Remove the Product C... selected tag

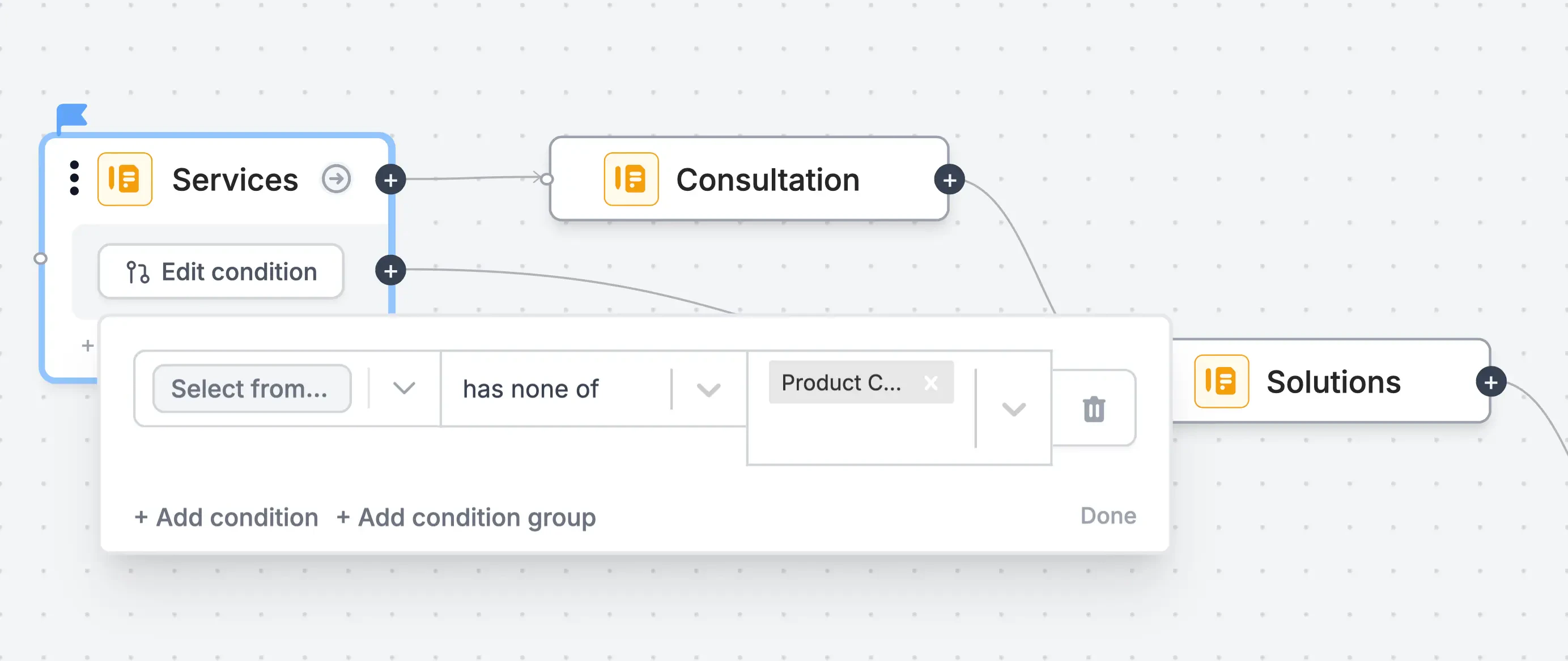(x=930, y=383)
